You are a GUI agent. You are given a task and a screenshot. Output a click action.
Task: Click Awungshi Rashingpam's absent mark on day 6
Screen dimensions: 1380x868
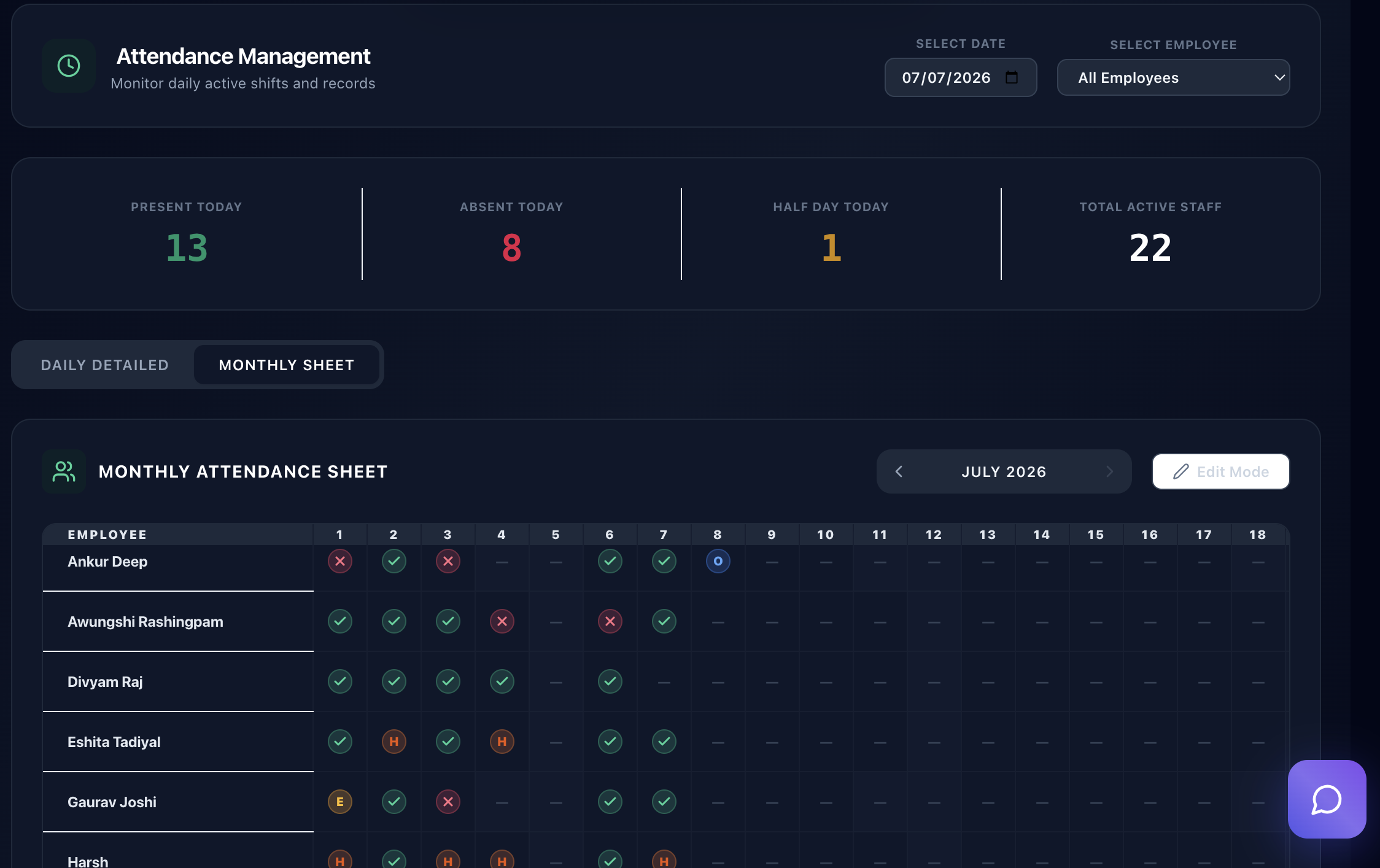point(610,621)
